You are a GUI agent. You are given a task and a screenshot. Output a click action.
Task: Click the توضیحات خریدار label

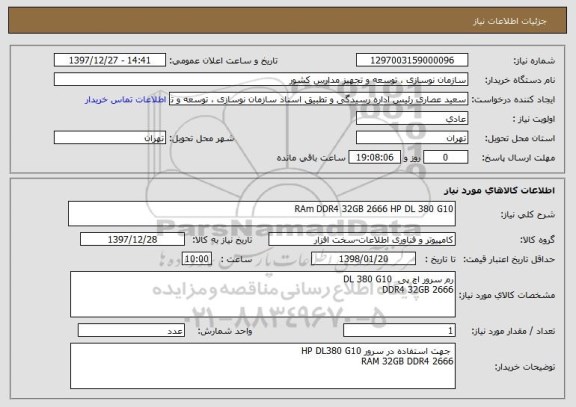(525, 367)
